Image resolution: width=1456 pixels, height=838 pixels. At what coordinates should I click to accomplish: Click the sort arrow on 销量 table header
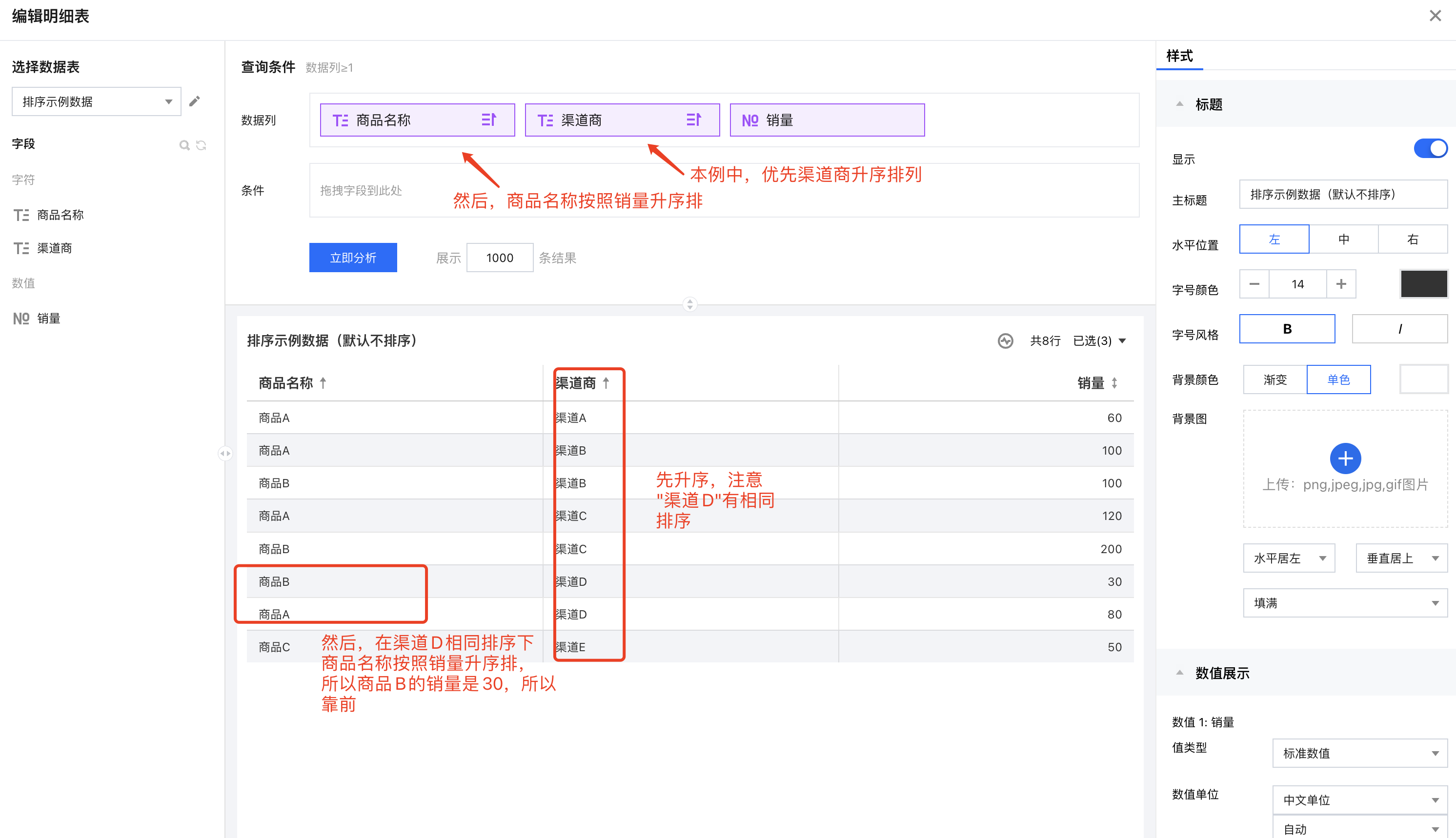(1114, 383)
